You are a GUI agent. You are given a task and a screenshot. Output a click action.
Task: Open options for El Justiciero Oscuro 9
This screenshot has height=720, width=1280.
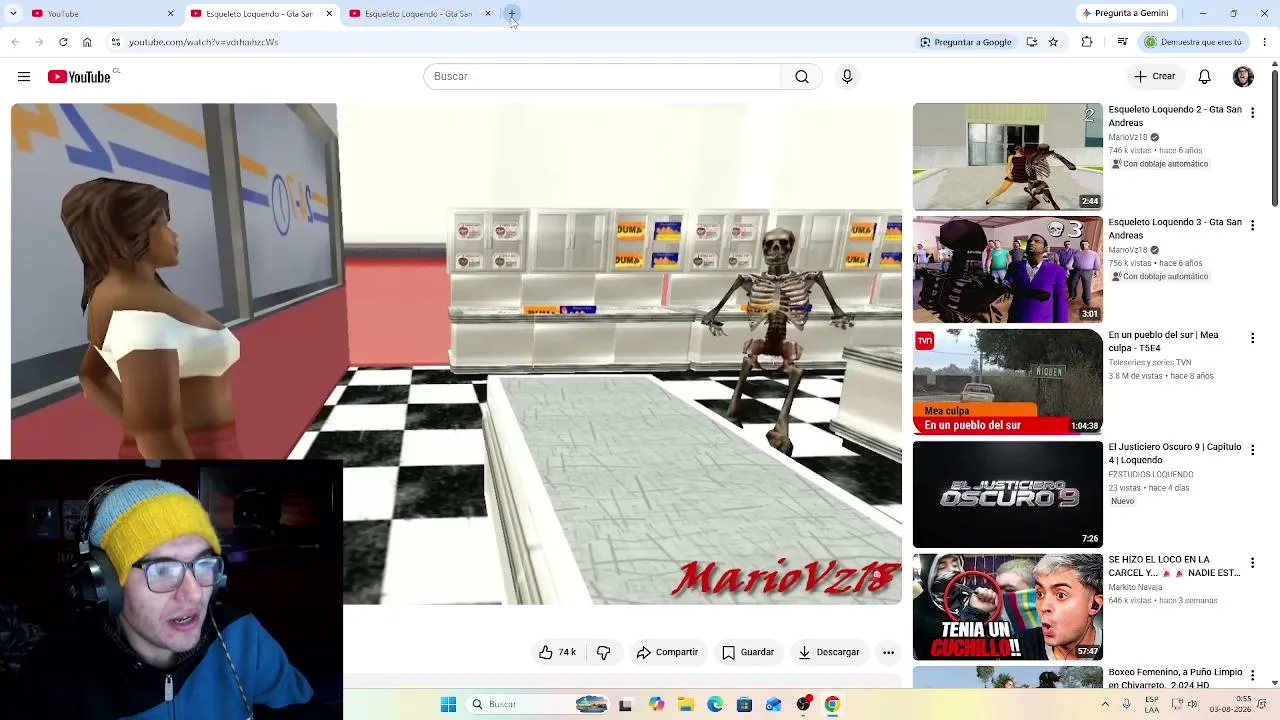pos(1252,451)
